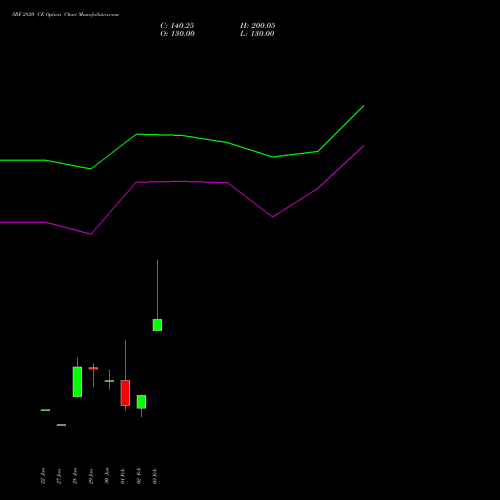Click the SRF CE Options Chart title

coord(65,15)
